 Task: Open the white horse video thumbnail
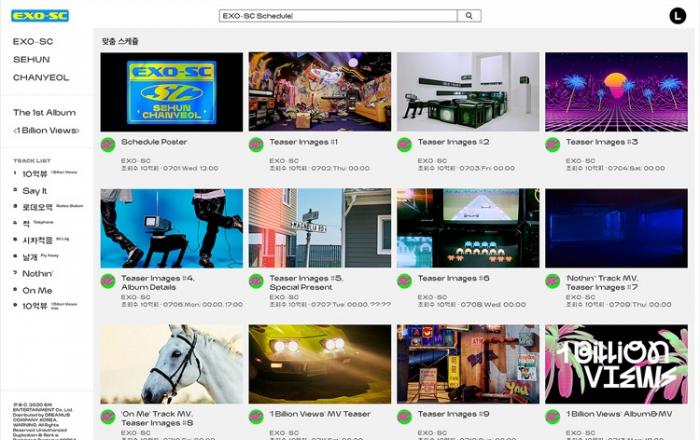click(x=172, y=363)
